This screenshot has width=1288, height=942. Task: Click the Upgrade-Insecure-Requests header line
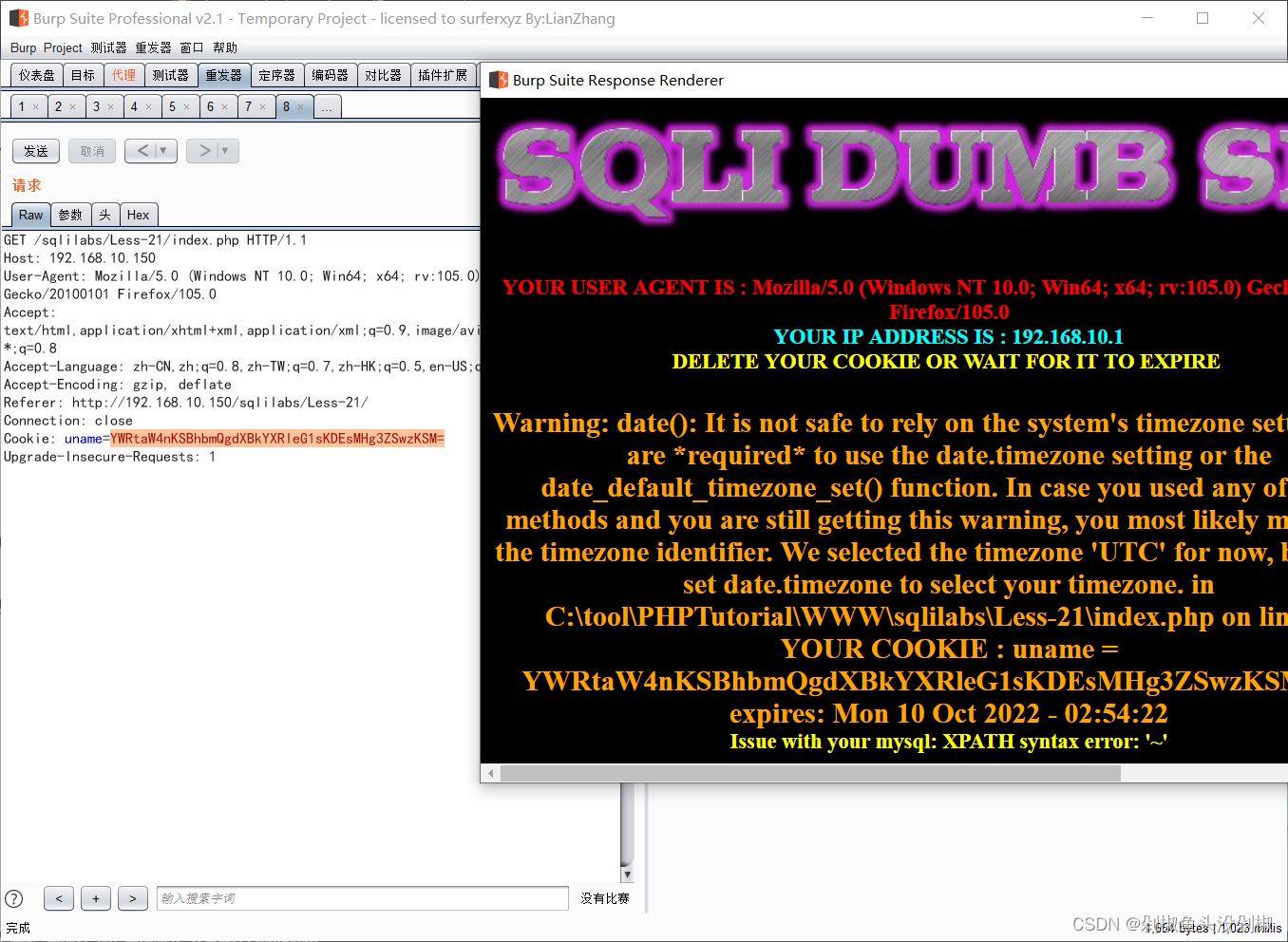pyautogui.click(x=109, y=457)
